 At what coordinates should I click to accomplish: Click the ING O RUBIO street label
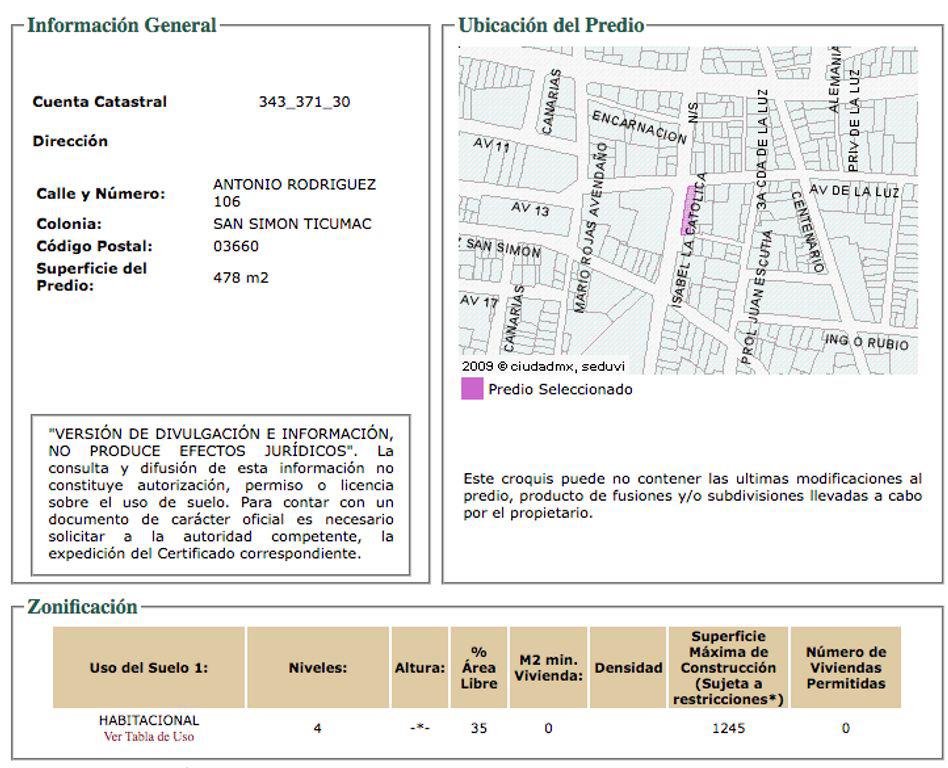866,342
